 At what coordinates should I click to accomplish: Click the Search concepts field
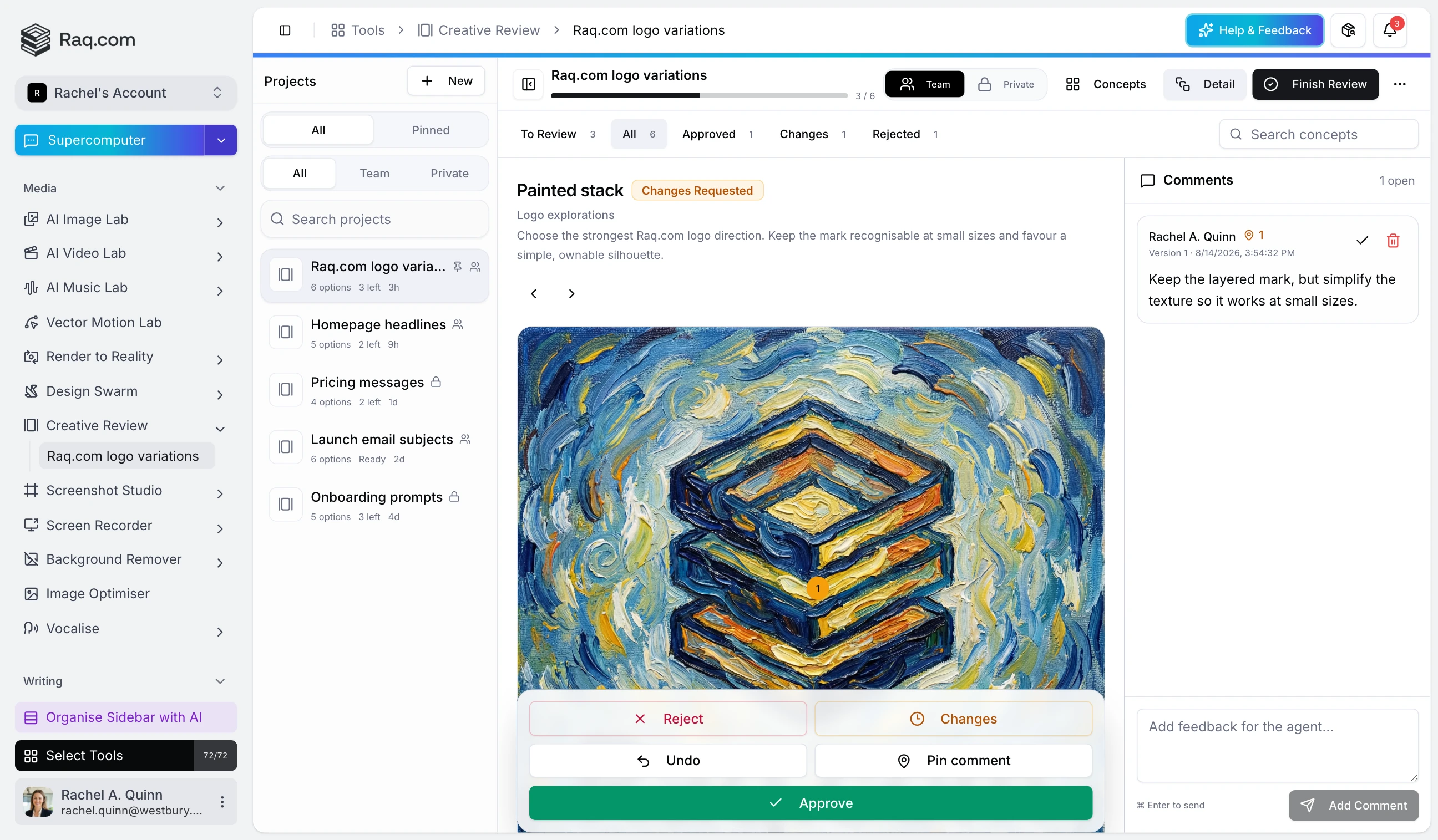click(1318, 135)
